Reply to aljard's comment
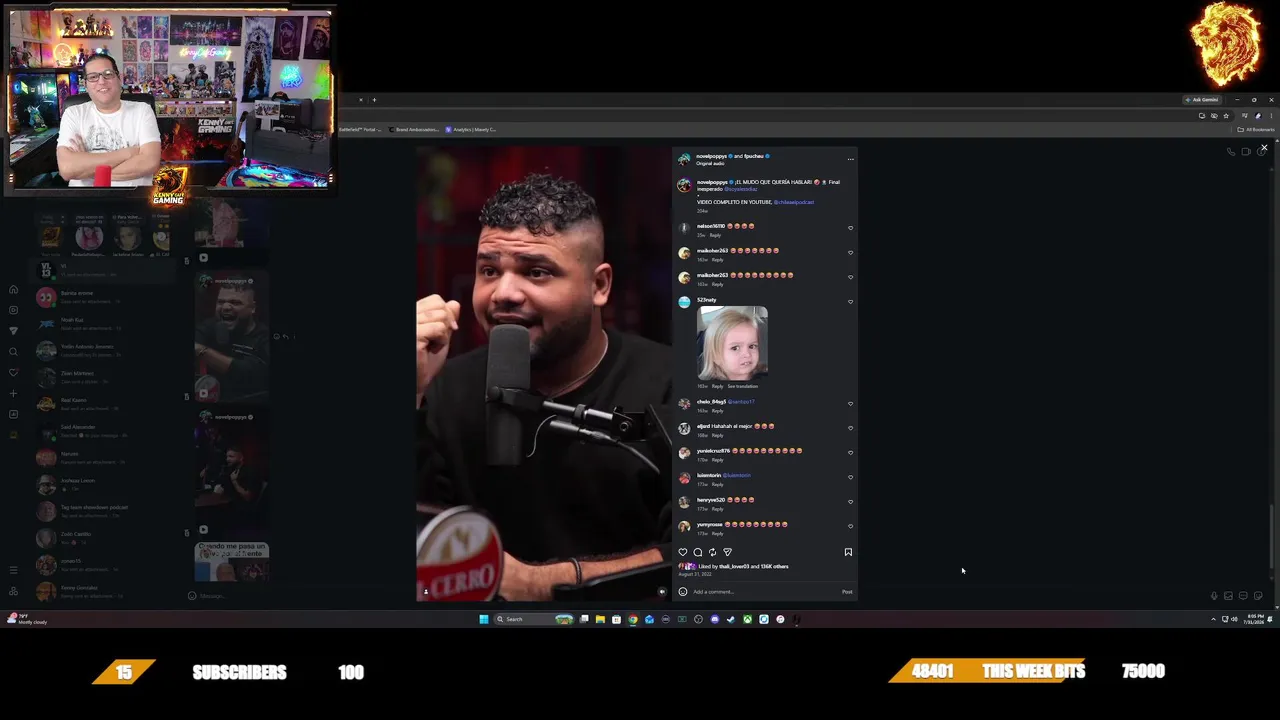The width and height of the screenshot is (1280, 720). (x=717, y=435)
